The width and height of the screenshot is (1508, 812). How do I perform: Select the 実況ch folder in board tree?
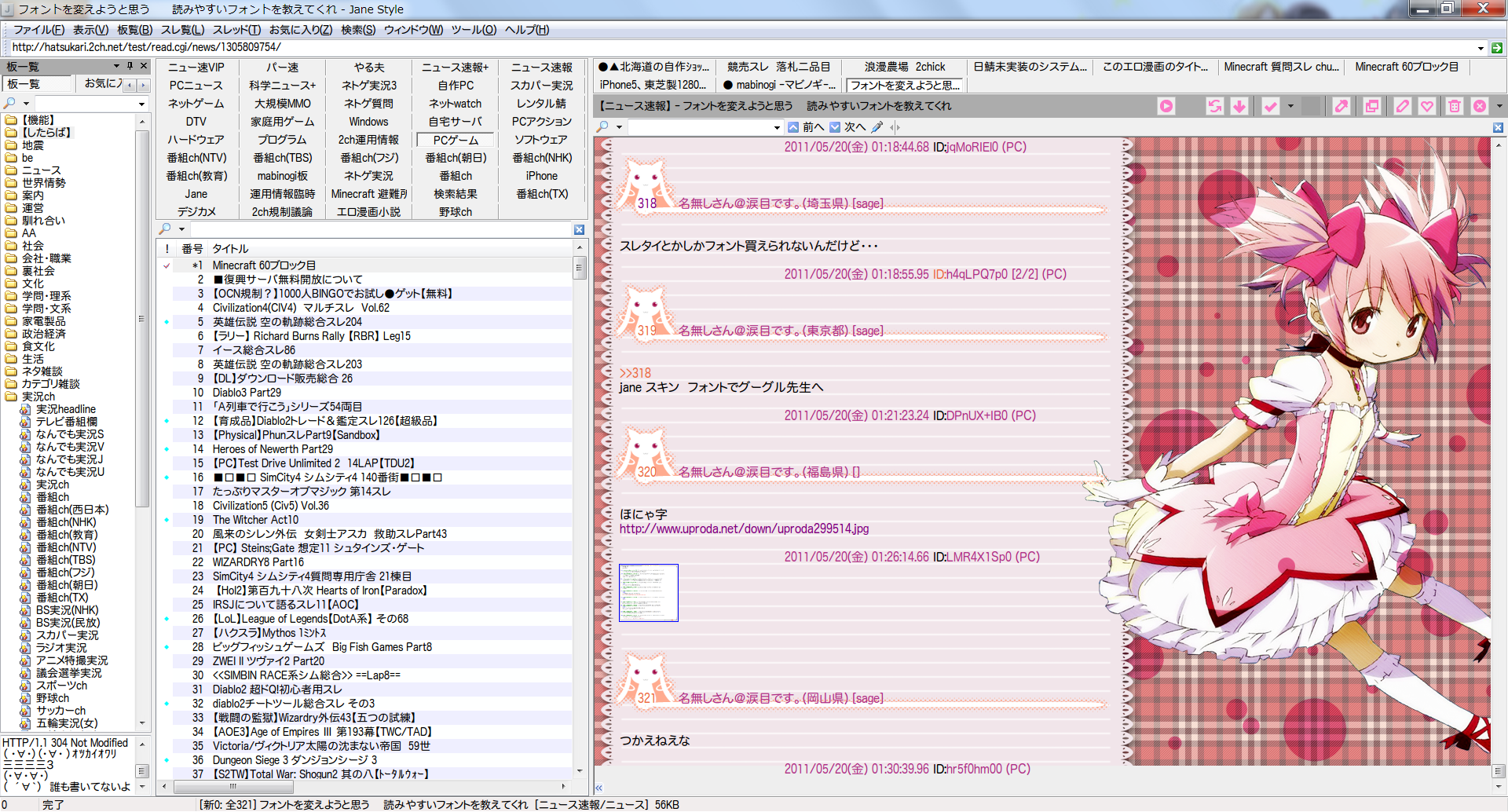click(38, 397)
